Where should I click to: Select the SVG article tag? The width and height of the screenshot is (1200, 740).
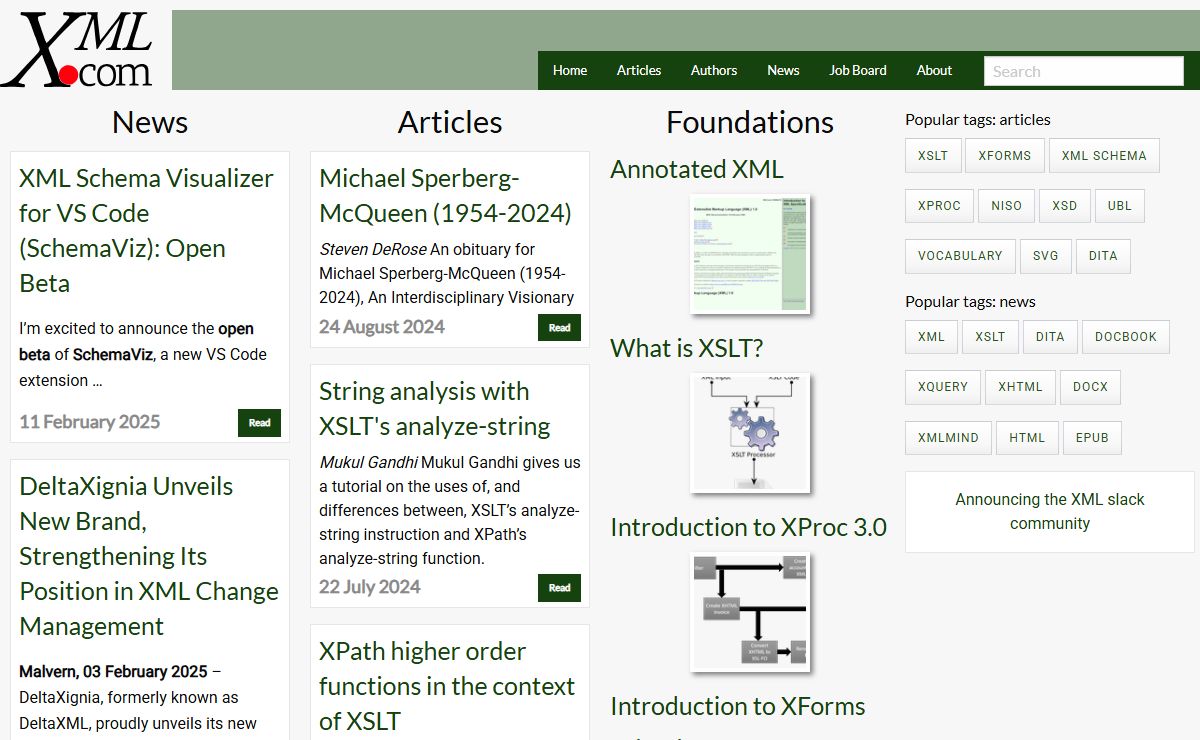point(1046,256)
